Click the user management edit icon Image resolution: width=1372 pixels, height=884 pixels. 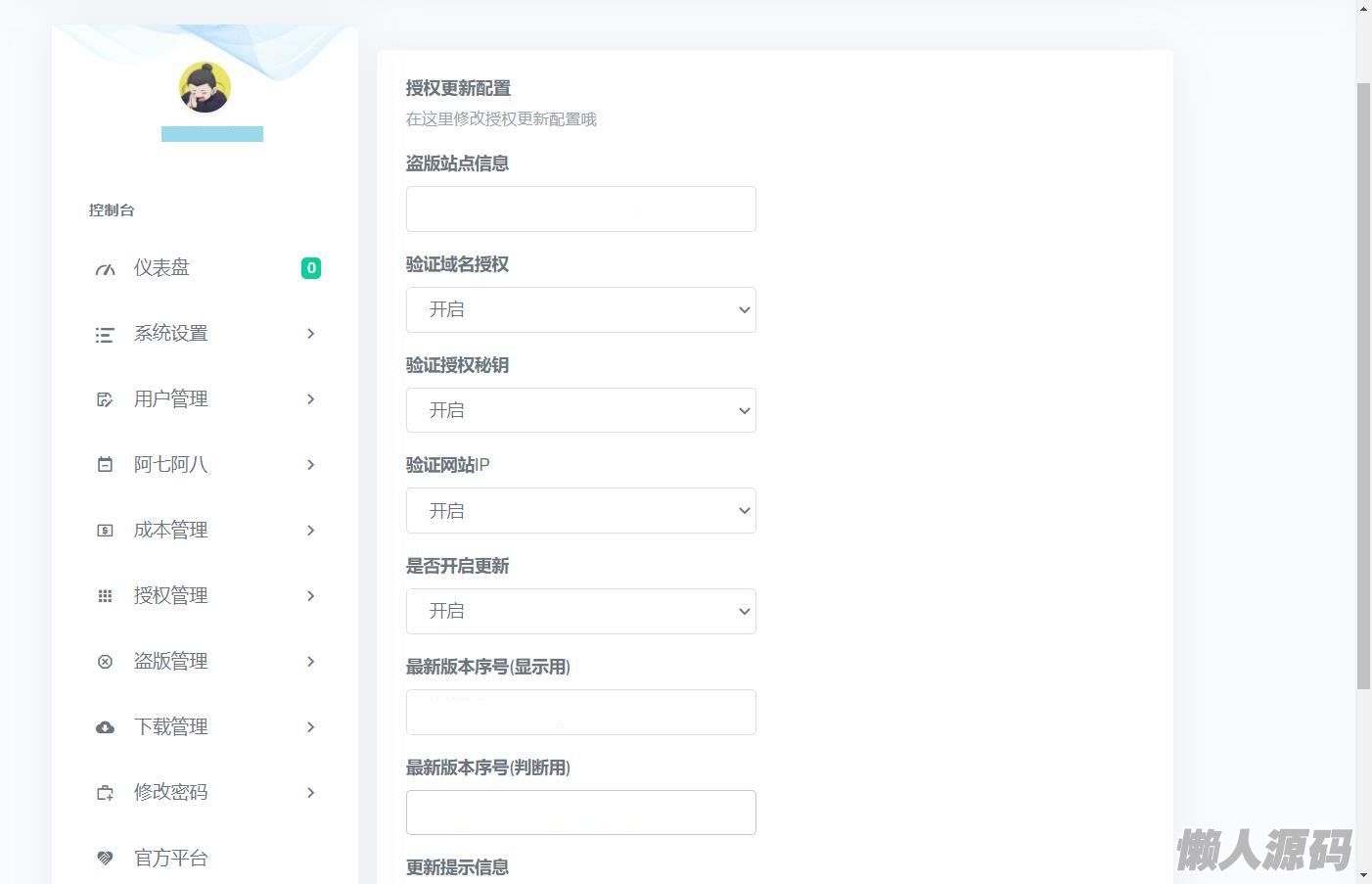coord(105,399)
